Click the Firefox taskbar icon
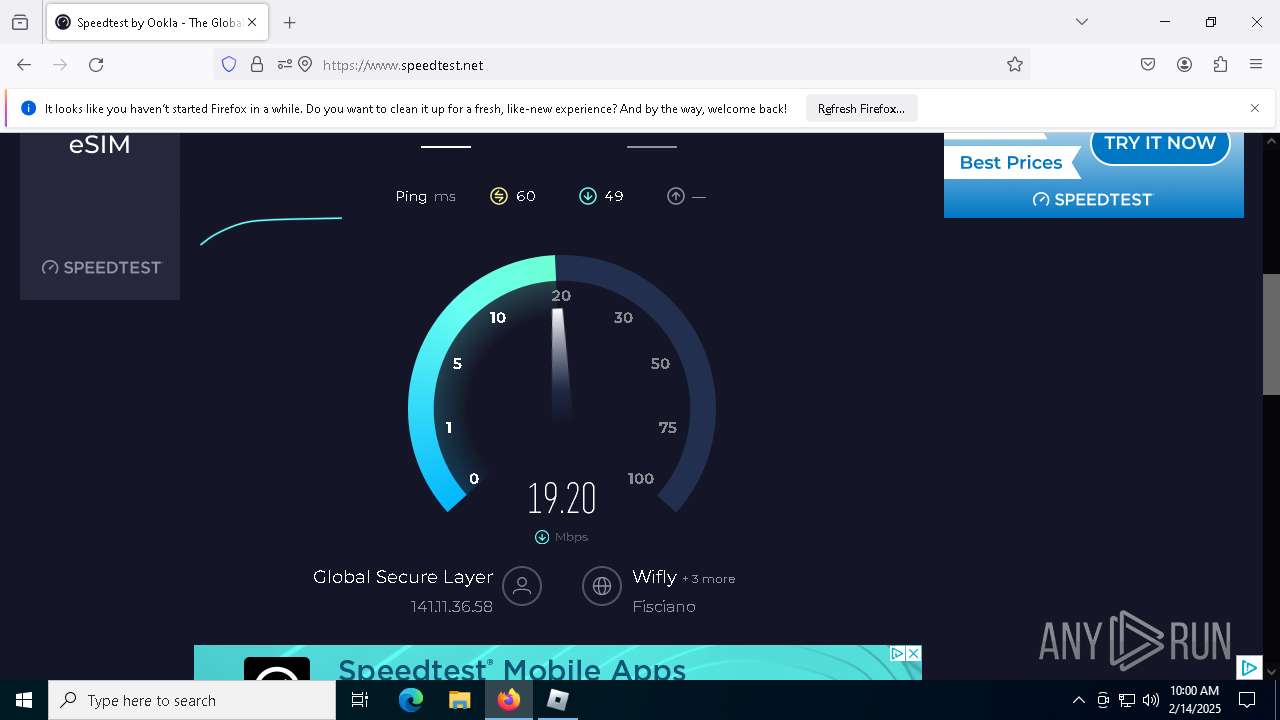1280x720 pixels. [509, 700]
